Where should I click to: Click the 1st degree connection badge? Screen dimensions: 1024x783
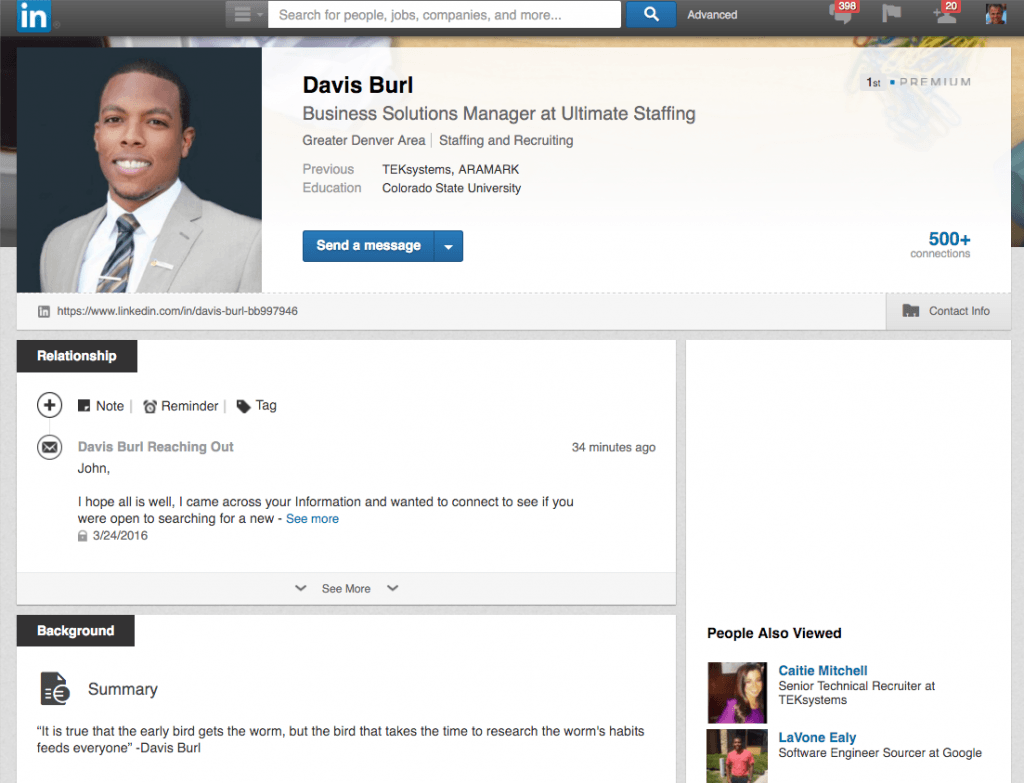tap(873, 82)
